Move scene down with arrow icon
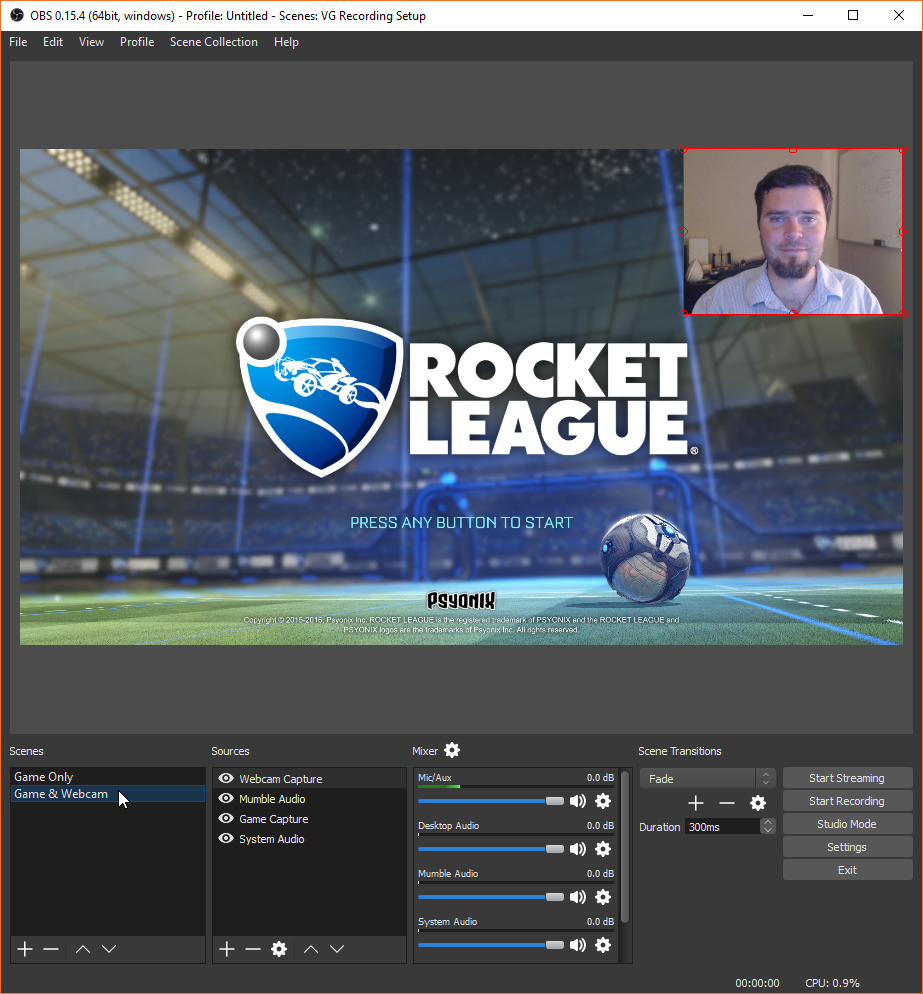The image size is (923, 994). point(109,949)
